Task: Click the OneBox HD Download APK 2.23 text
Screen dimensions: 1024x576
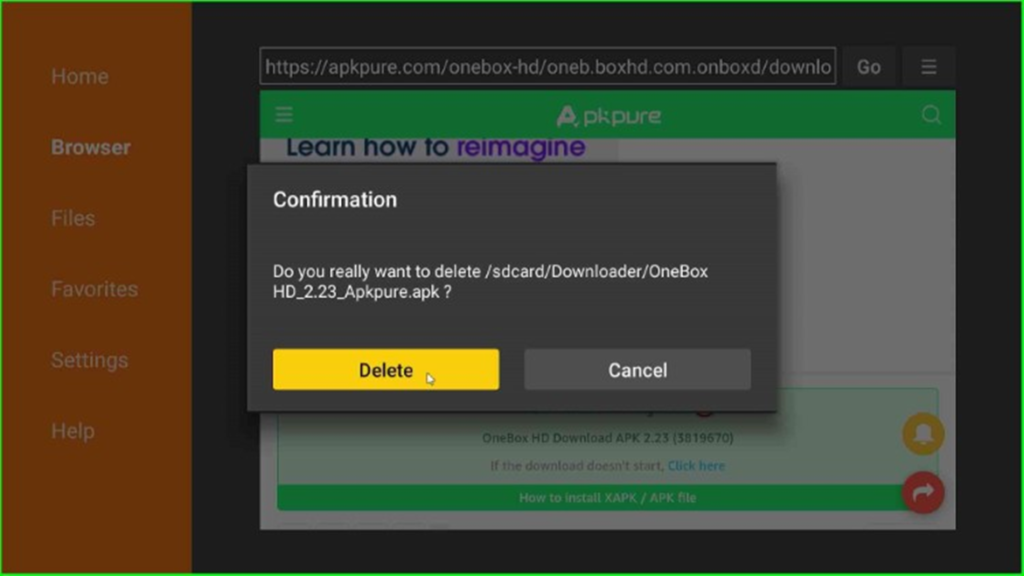Action: 607,438
